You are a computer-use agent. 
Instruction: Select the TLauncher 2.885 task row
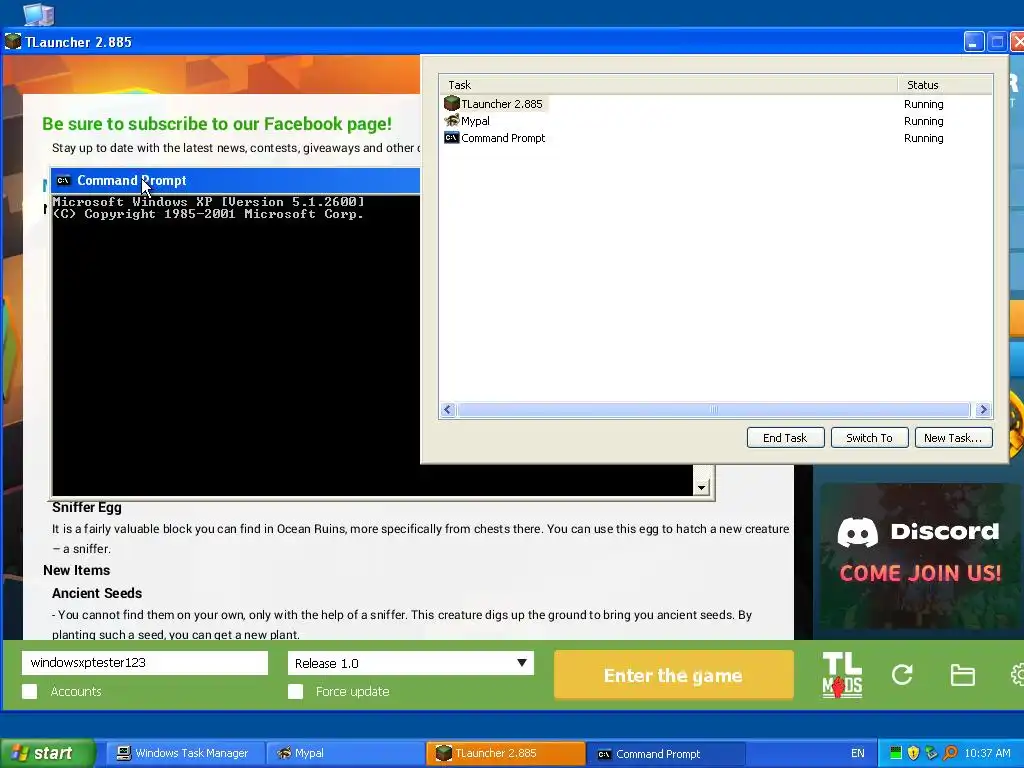click(x=716, y=104)
